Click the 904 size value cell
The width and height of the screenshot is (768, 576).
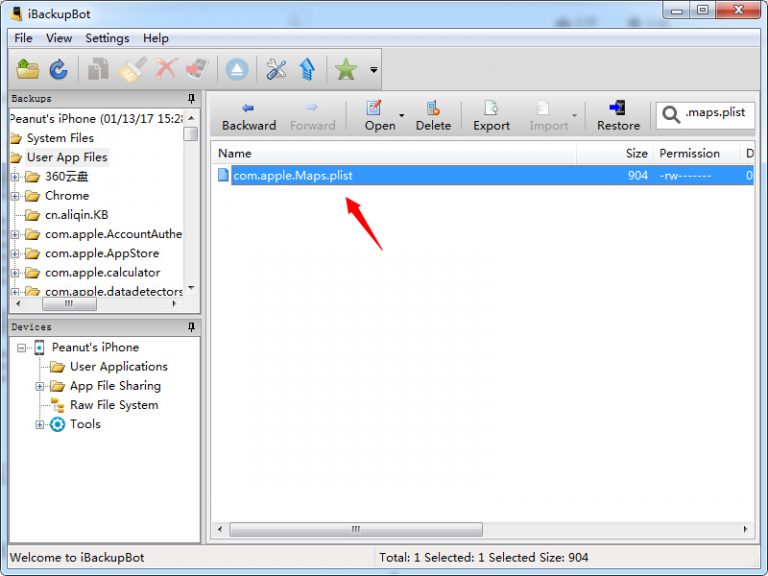638,175
